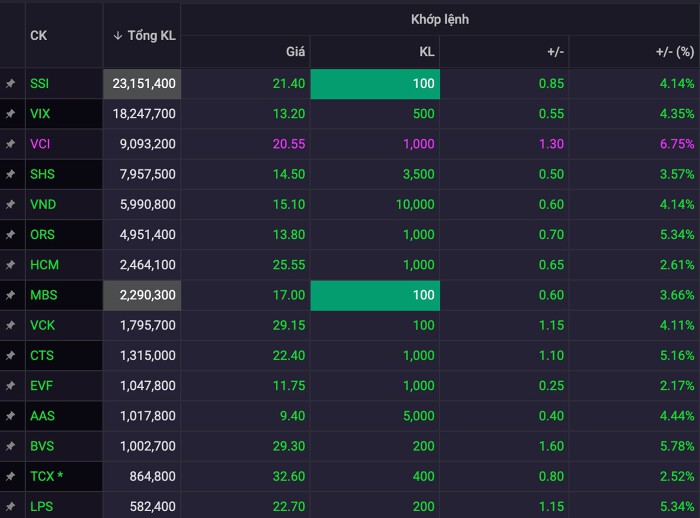700x518 pixels.
Task: Open the SHS stock symbol
Action: tap(42, 174)
